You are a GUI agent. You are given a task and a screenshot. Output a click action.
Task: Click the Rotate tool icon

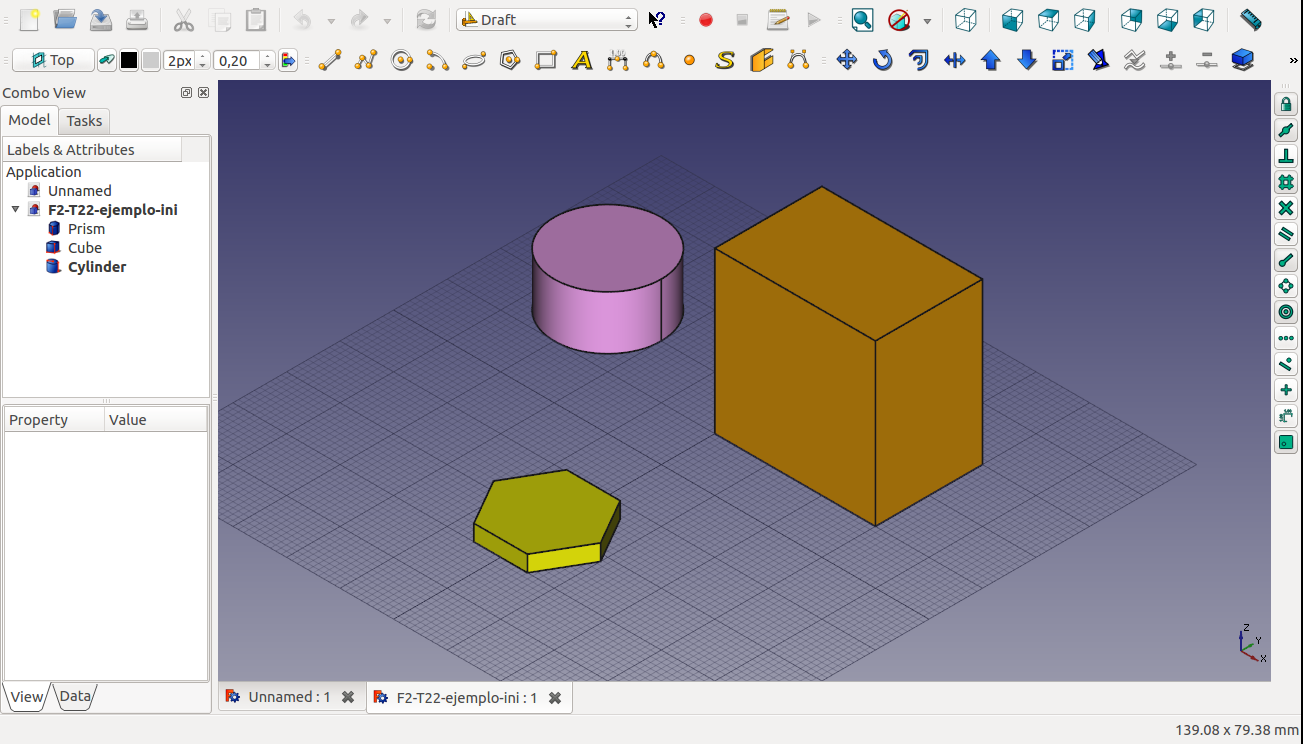(882, 61)
